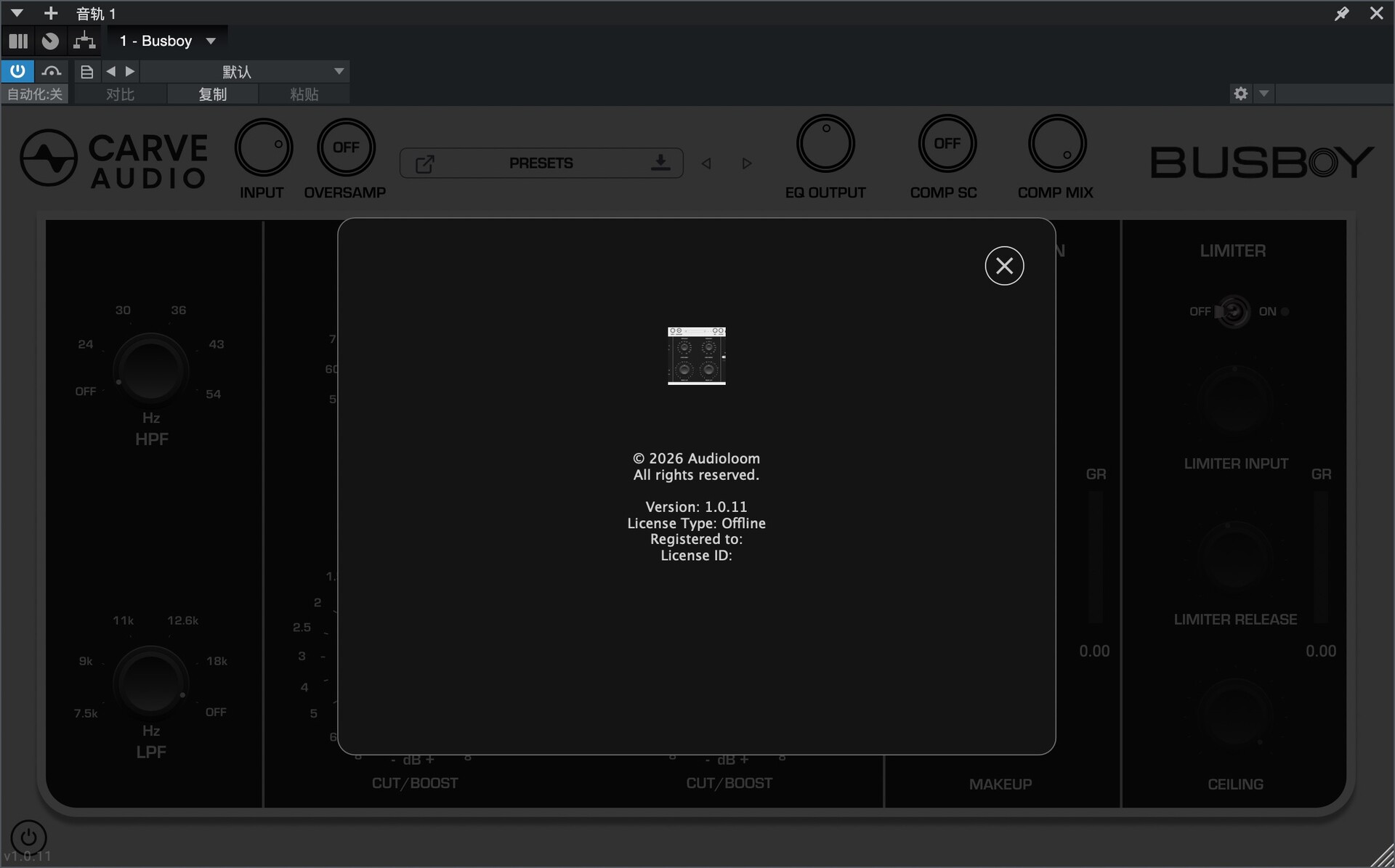Click the 复制 copy tab
Image resolution: width=1395 pixels, height=868 pixels.
coord(212,94)
